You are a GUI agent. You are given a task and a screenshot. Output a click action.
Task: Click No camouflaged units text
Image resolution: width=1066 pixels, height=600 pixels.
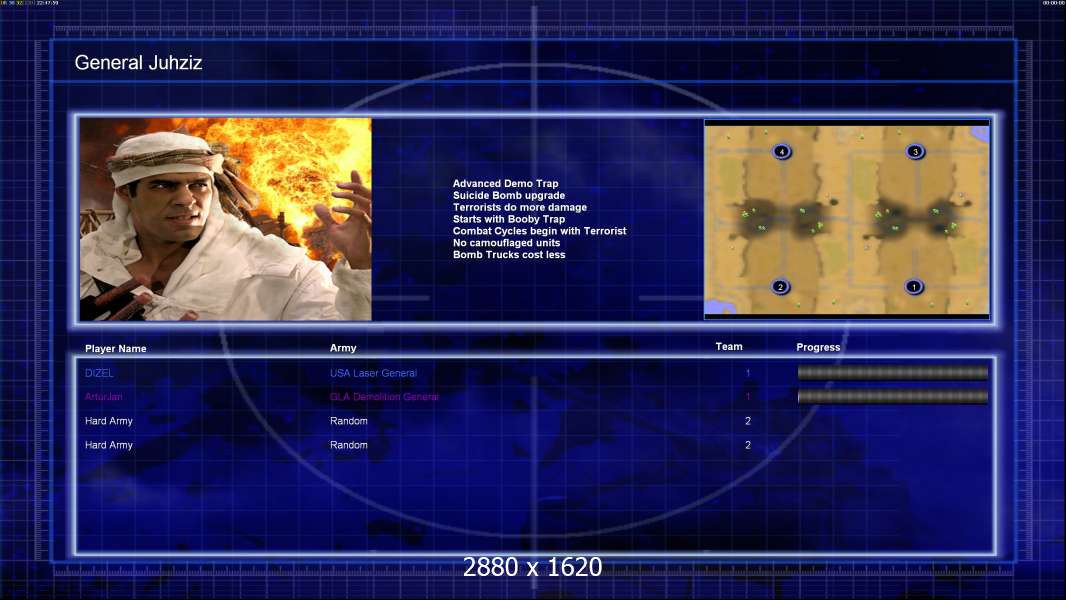pyautogui.click(x=506, y=243)
